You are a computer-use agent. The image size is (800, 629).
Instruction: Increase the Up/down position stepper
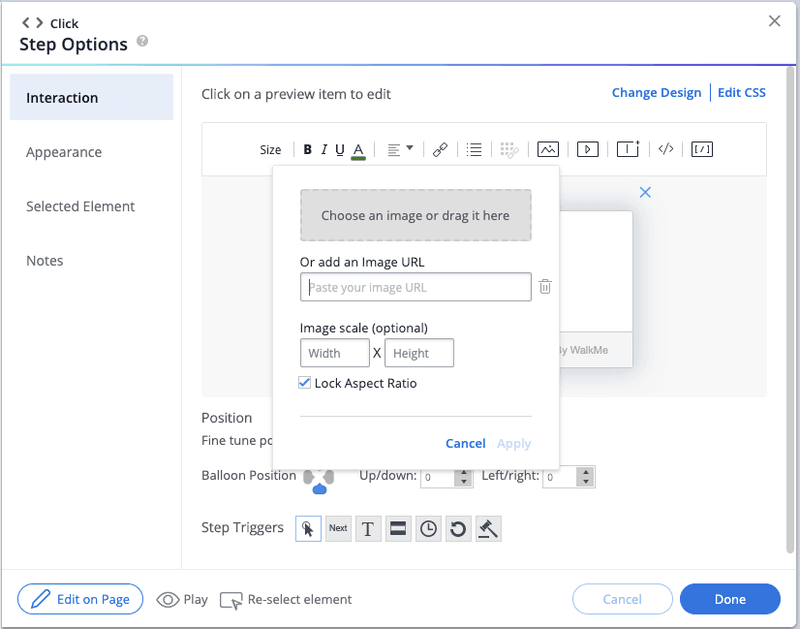(x=463, y=472)
